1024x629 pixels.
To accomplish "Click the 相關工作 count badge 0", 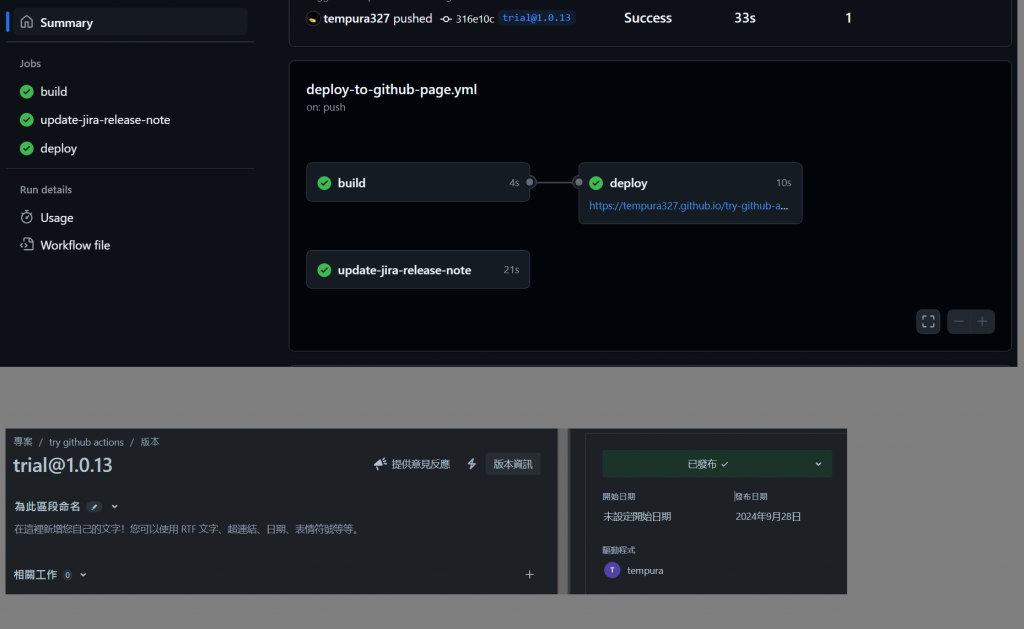I will tap(67, 575).
